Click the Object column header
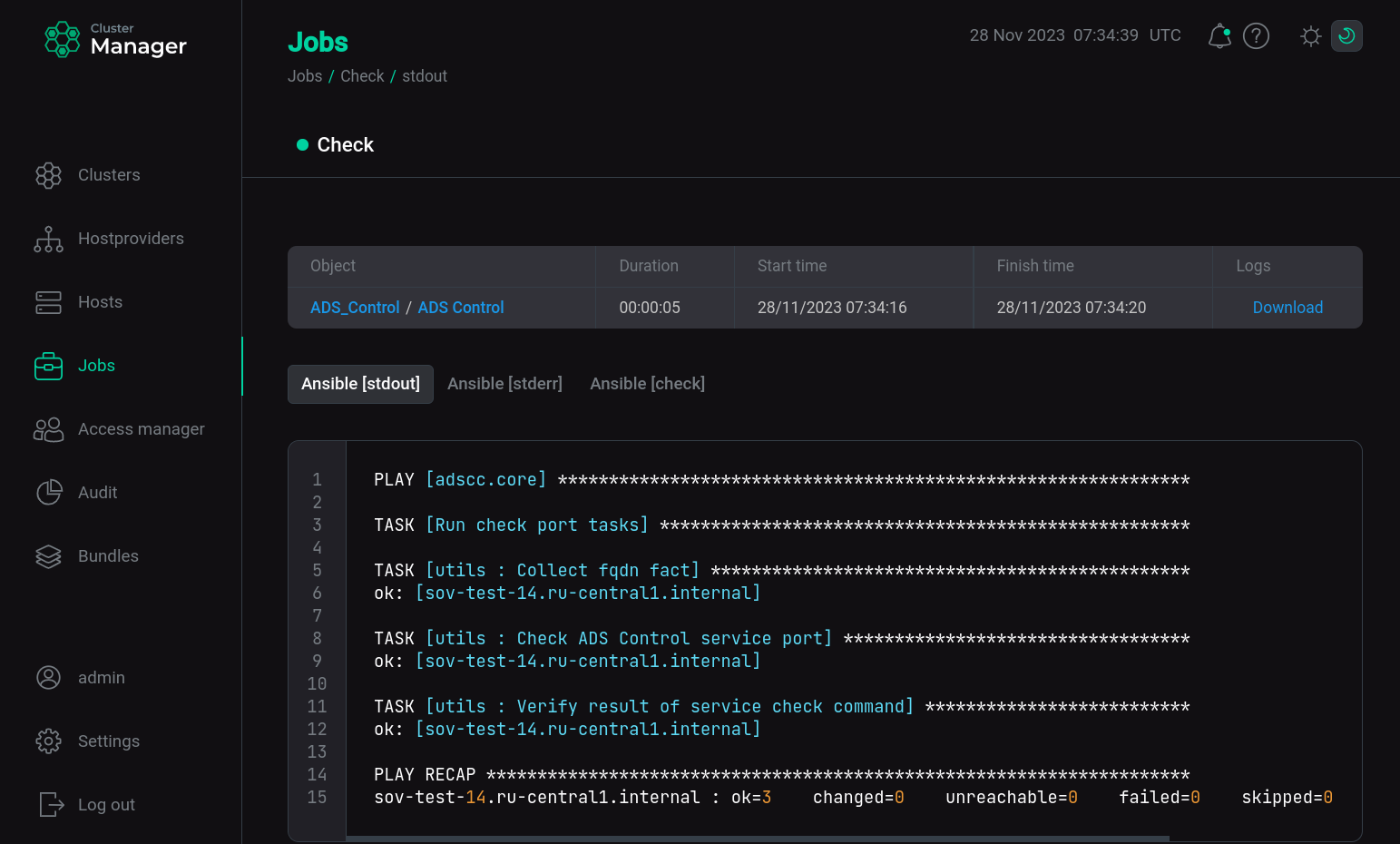This screenshot has width=1400, height=844. click(x=333, y=266)
